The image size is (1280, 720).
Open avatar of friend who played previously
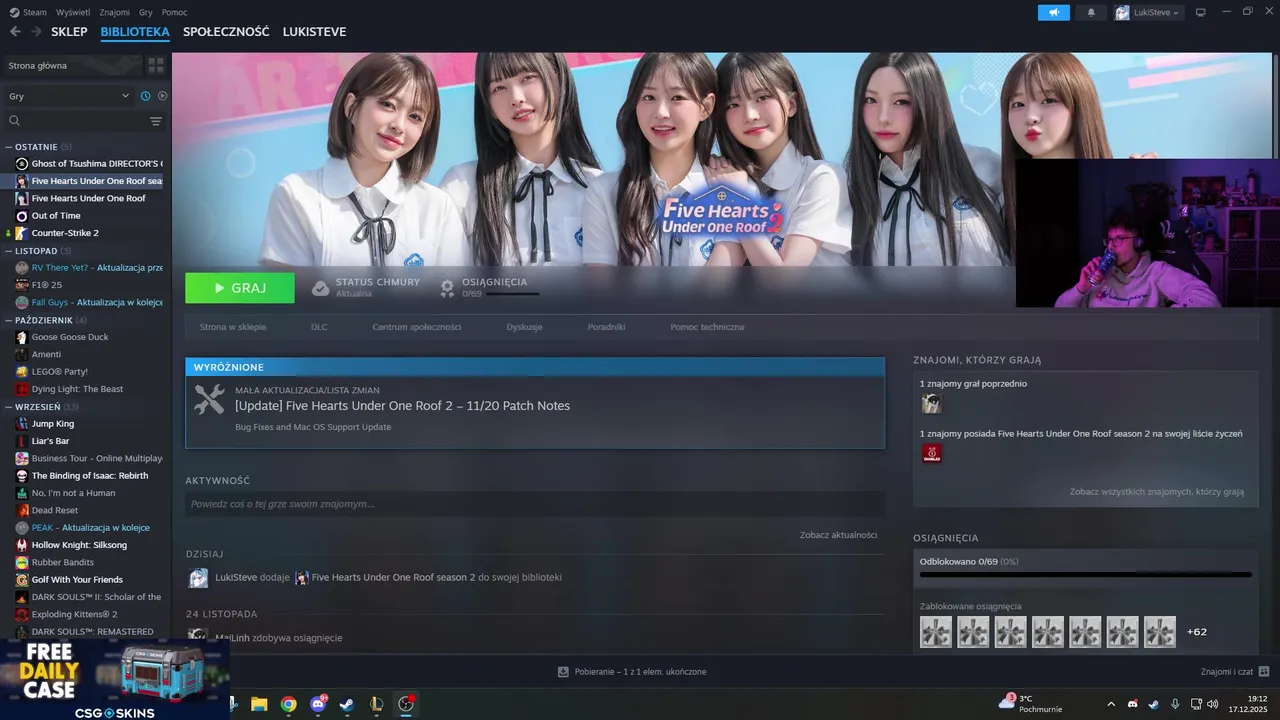pos(931,403)
